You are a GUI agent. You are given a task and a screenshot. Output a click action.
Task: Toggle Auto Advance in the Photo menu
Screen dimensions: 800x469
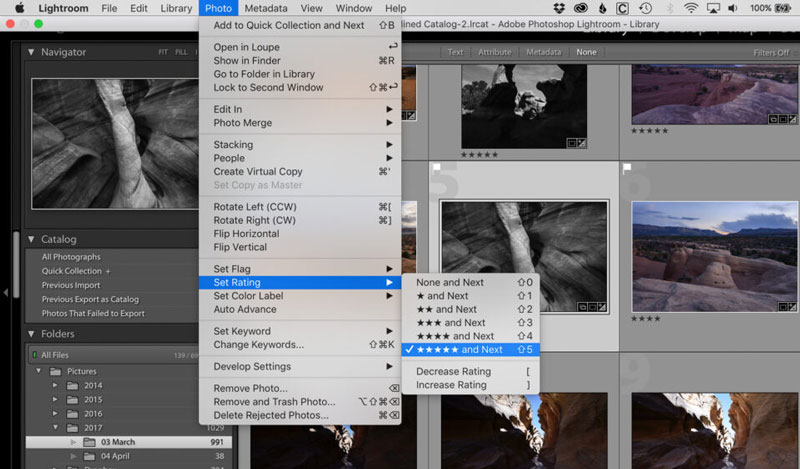[245, 310]
